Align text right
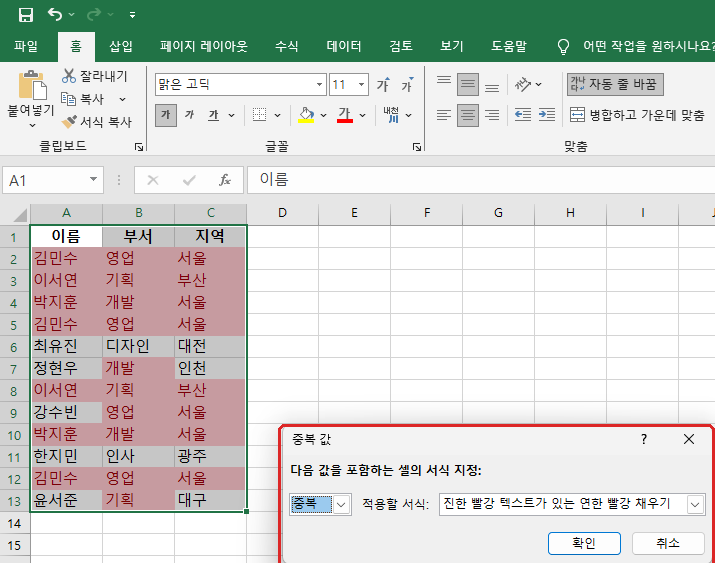This screenshot has width=715, height=563. 492,115
